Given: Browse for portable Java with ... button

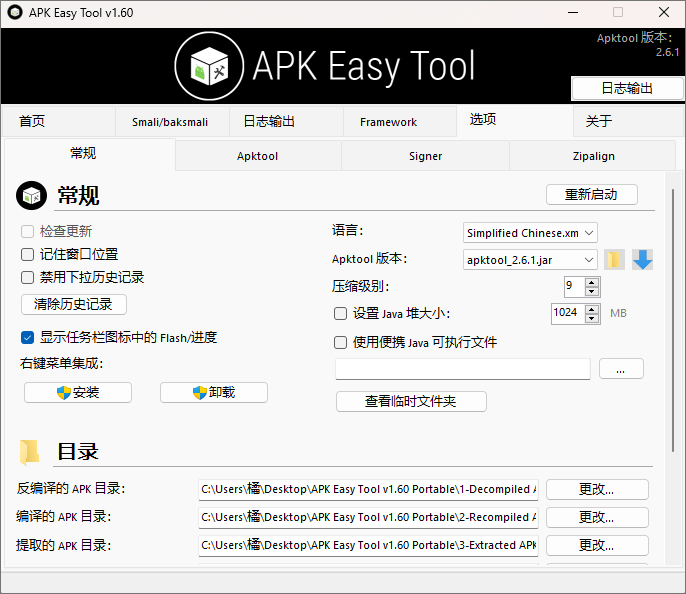Looking at the screenshot, I should coord(621,369).
